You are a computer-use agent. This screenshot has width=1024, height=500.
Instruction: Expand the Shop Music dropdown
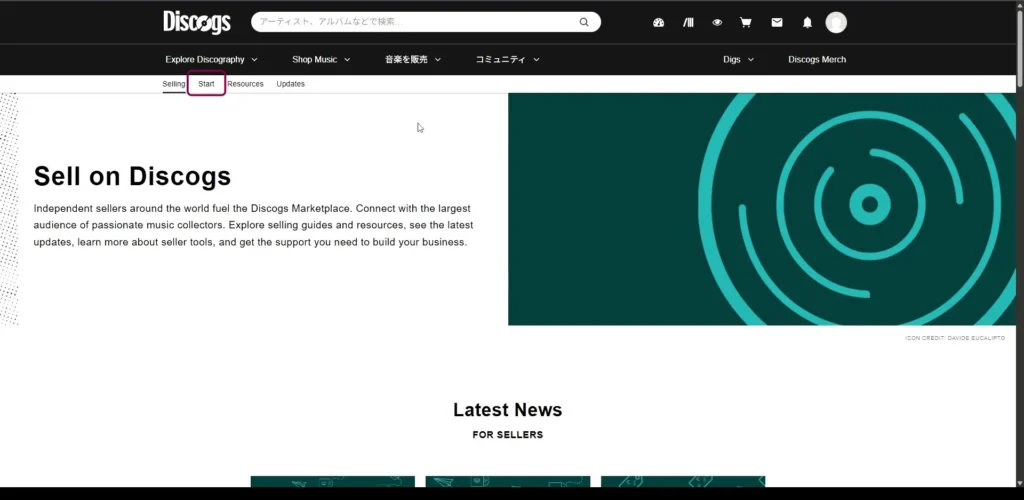point(321,59)
